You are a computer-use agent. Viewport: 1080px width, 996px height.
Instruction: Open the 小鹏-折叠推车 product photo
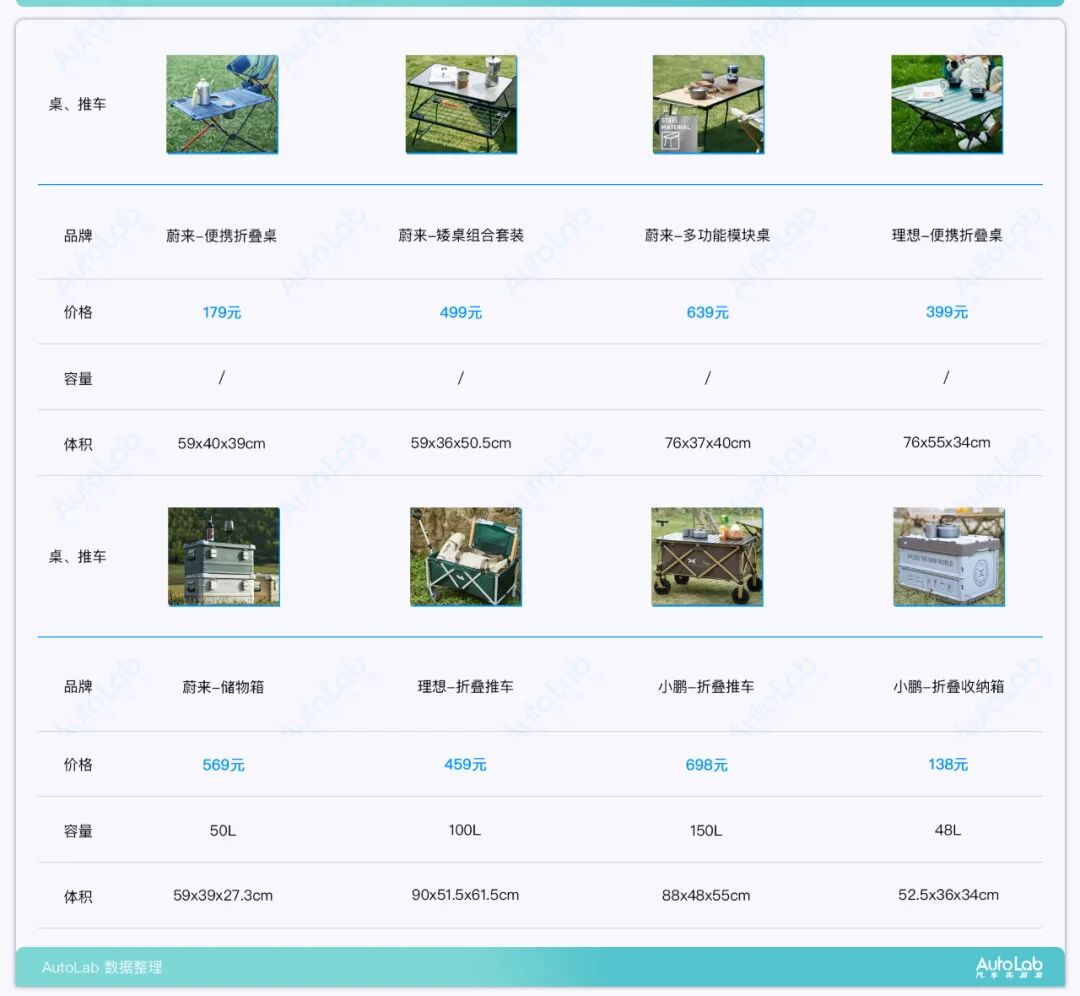coord(707,557)
